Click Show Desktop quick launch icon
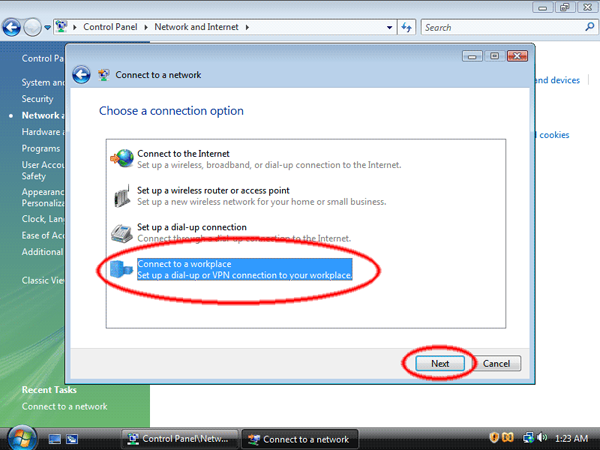Image resolution: width=600 pixels, height=450 pixels. coord(55,439)
